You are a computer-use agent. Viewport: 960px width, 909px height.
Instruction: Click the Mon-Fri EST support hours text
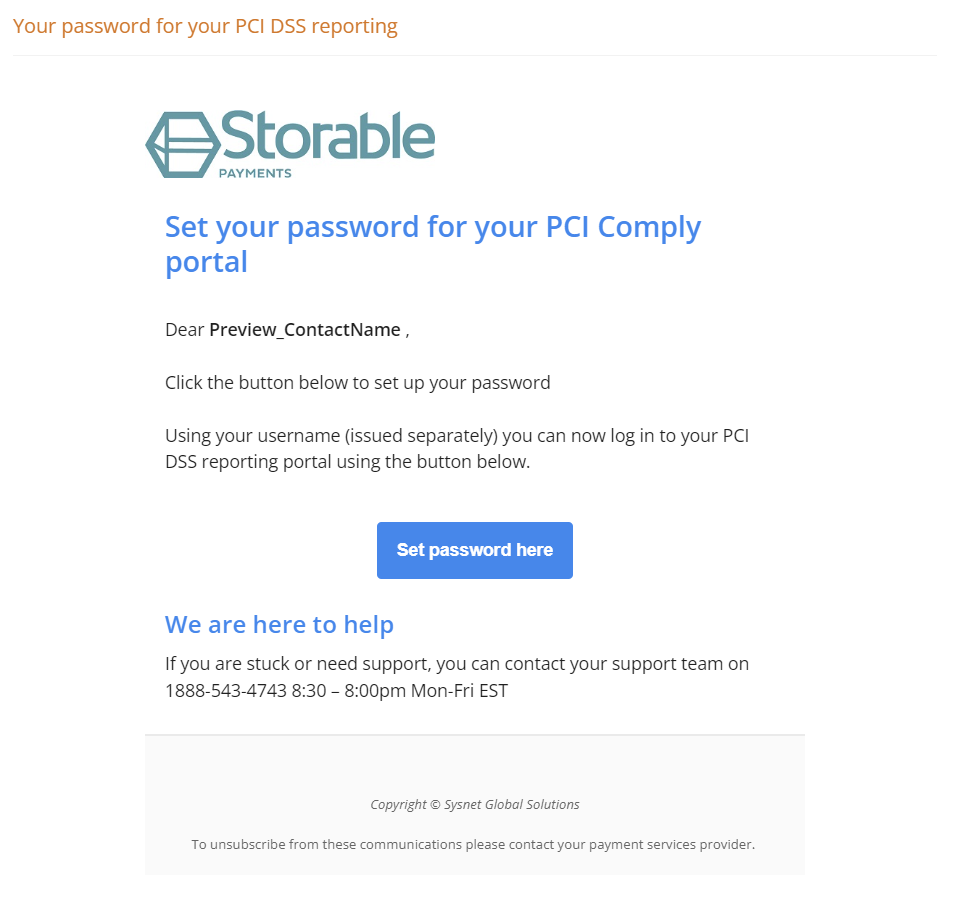pyautogui.click(x=459, y=690)
